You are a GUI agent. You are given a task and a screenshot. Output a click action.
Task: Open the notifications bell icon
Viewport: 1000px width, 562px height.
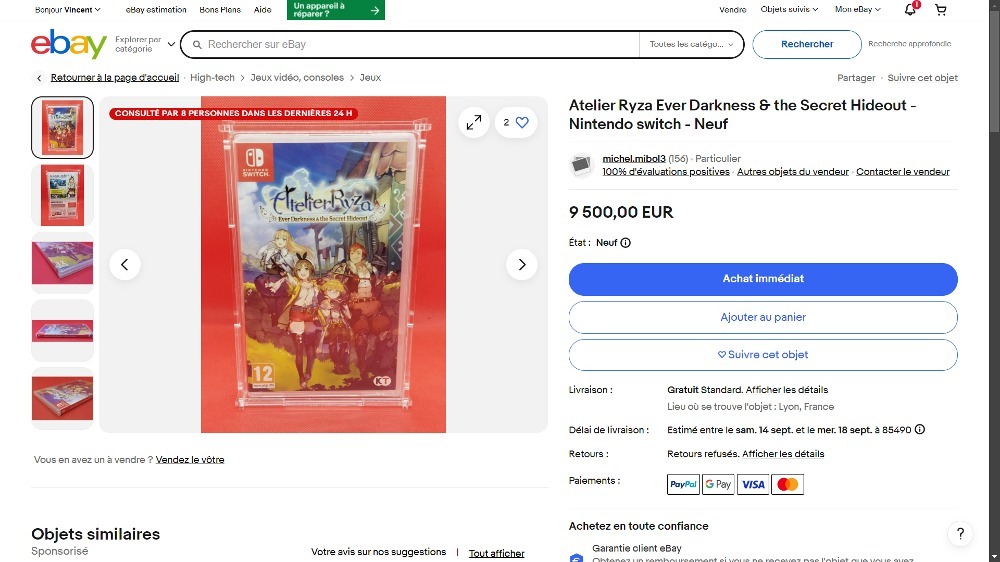(x=910, y=10)
